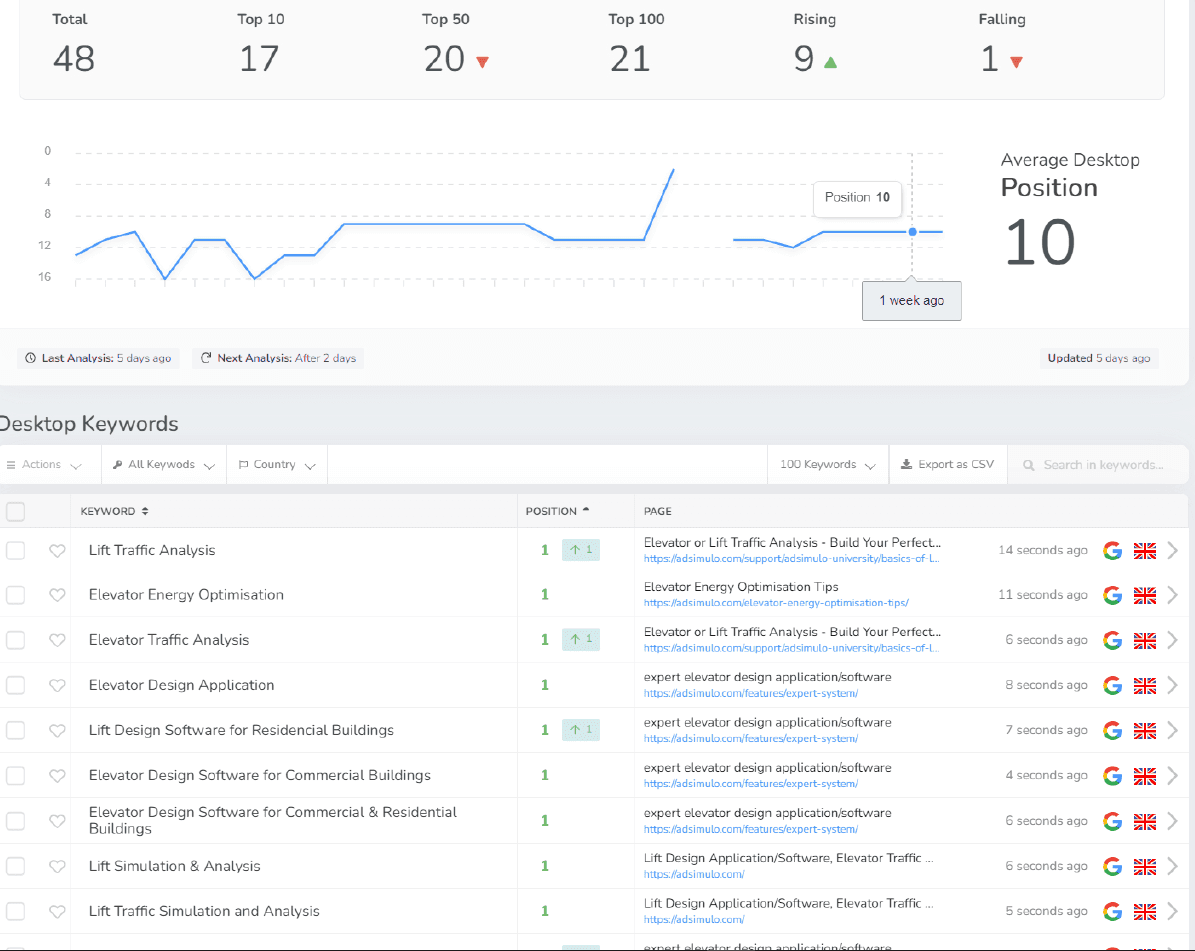
Task: Open the Actions dropdown
Action: click(x=44, y=465)
